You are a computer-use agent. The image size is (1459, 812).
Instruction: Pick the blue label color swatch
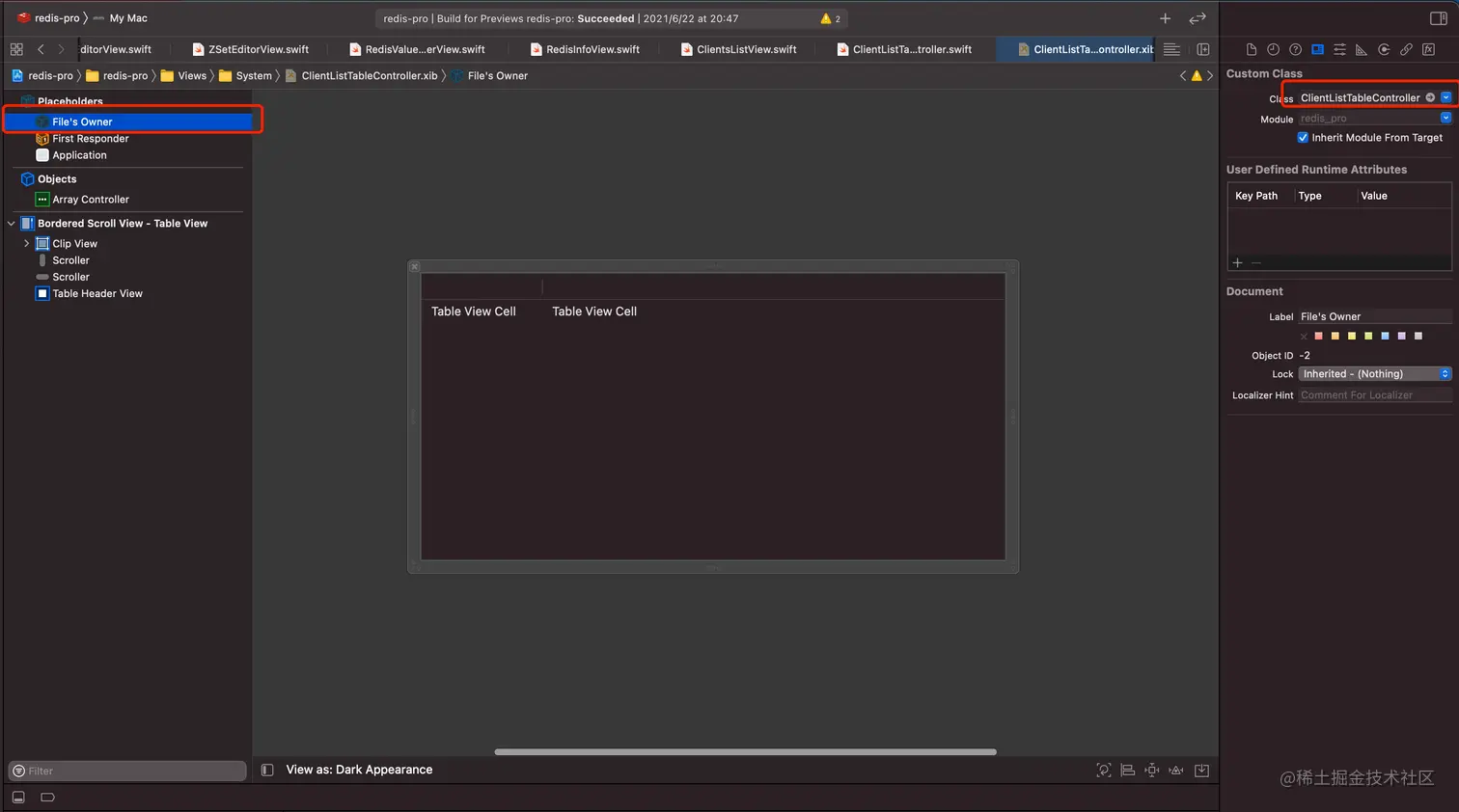point(1385,337)
